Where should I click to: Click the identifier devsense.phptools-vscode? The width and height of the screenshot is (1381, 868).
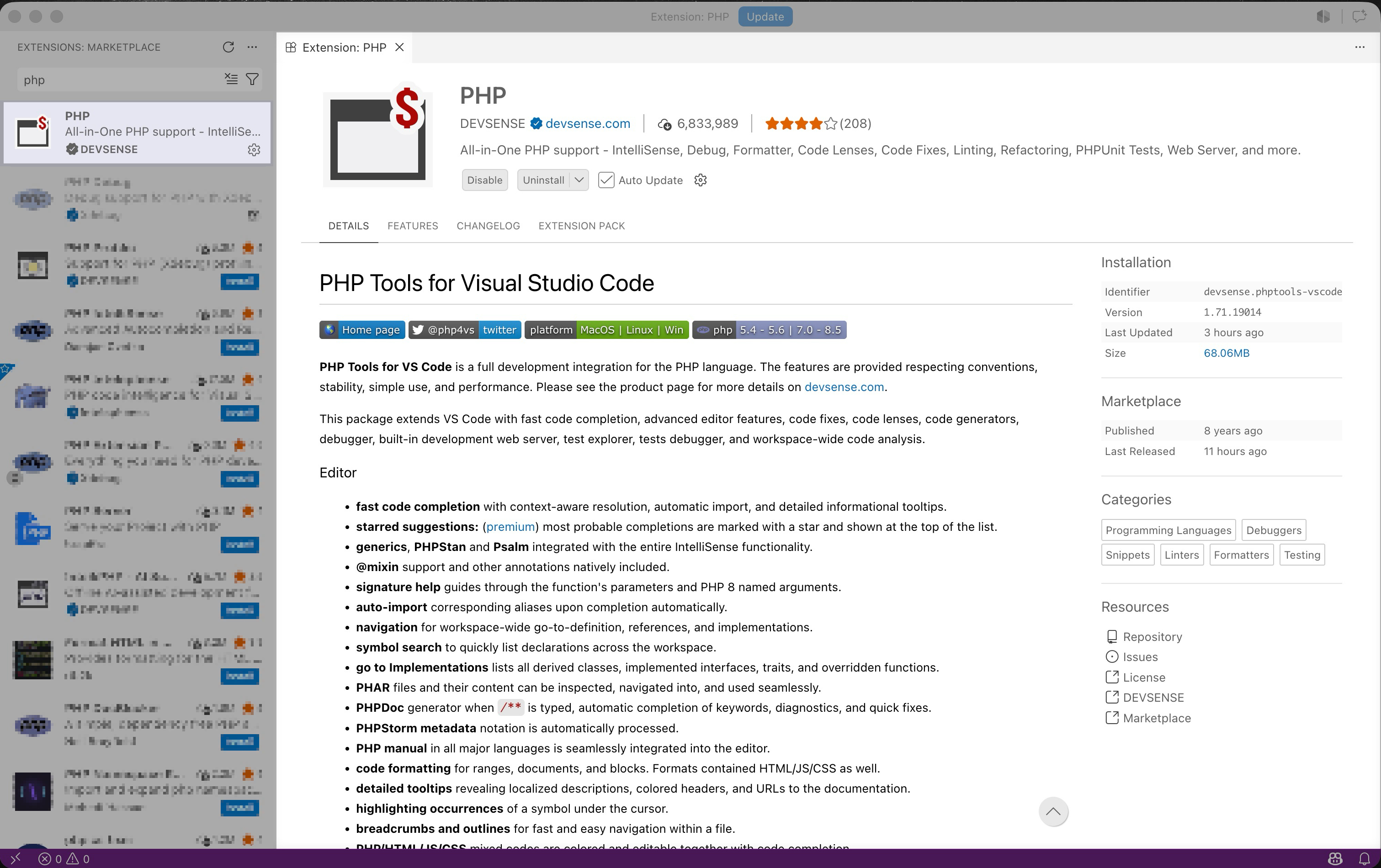click(1273, 292)
